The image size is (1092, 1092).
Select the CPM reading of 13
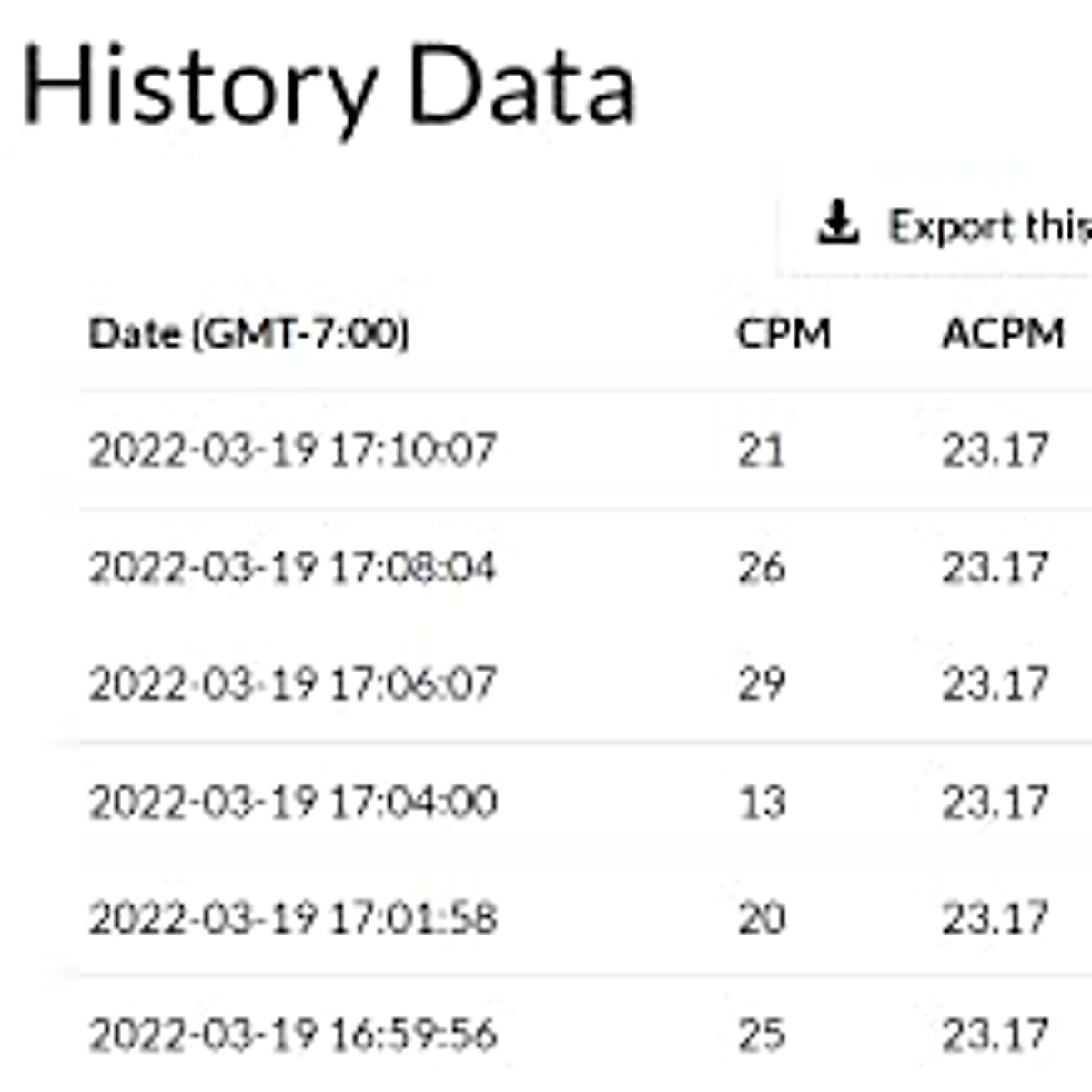[x=761, y=802]
